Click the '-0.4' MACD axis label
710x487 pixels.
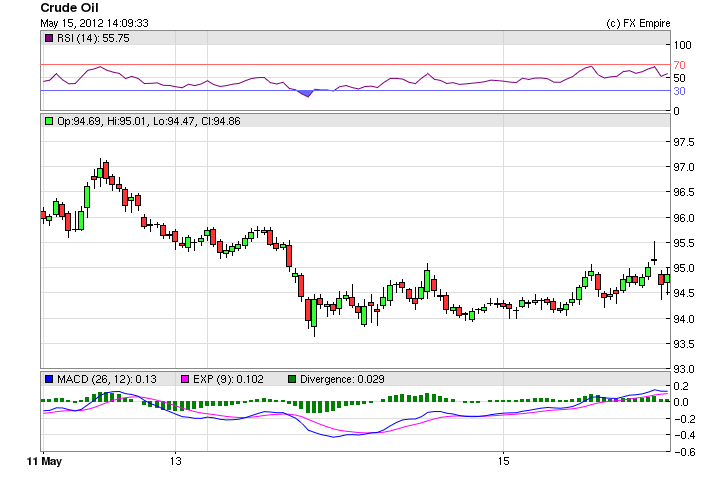pyautogui.click(x=683, y=435)
